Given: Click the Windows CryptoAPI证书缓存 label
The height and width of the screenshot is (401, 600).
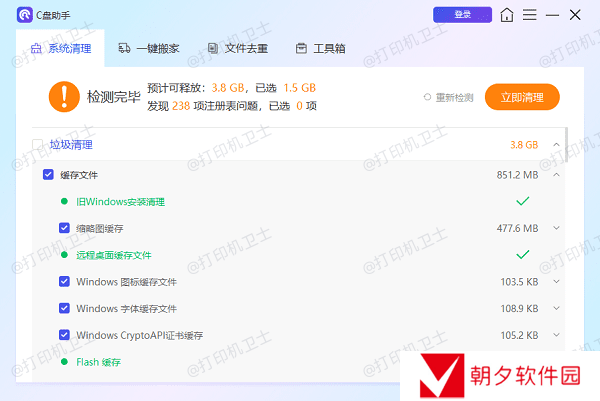Looking at the screenshot, I should 139,336.
